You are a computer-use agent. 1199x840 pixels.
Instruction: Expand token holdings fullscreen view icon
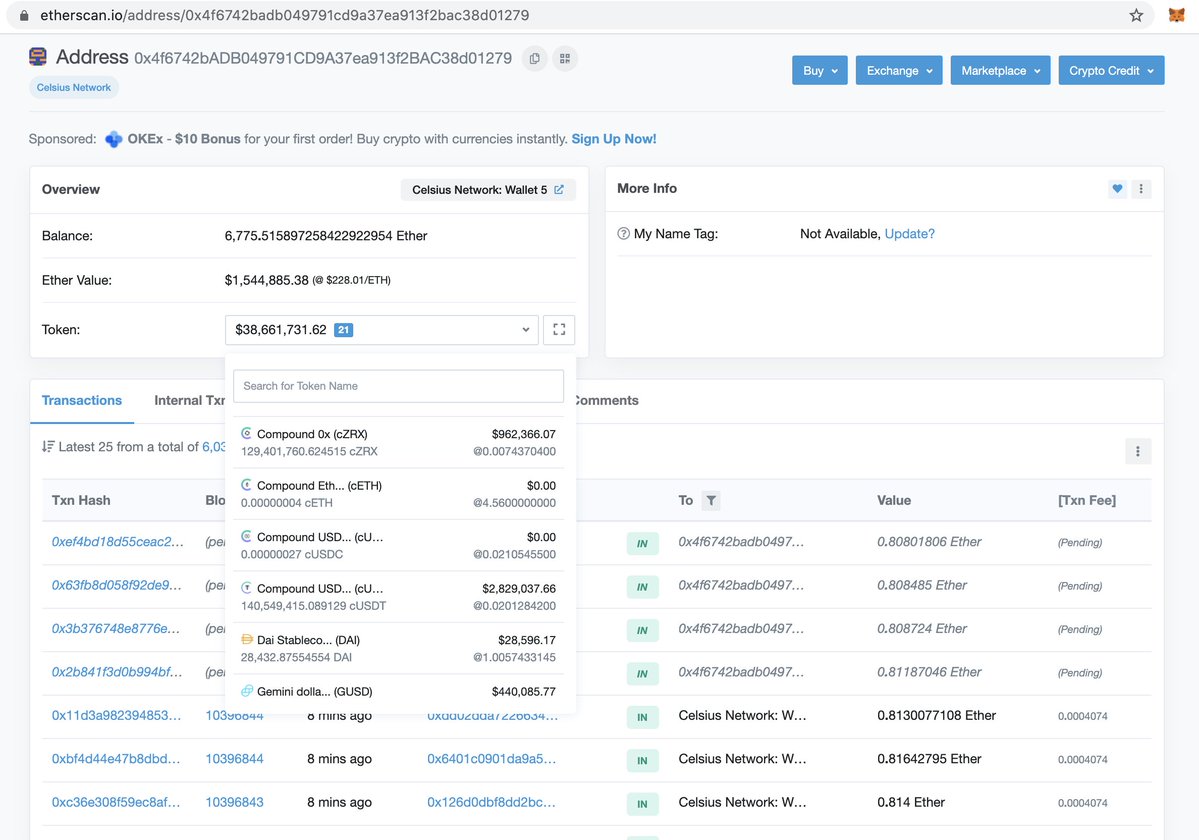pyautogui.click(x=559, y=329)
